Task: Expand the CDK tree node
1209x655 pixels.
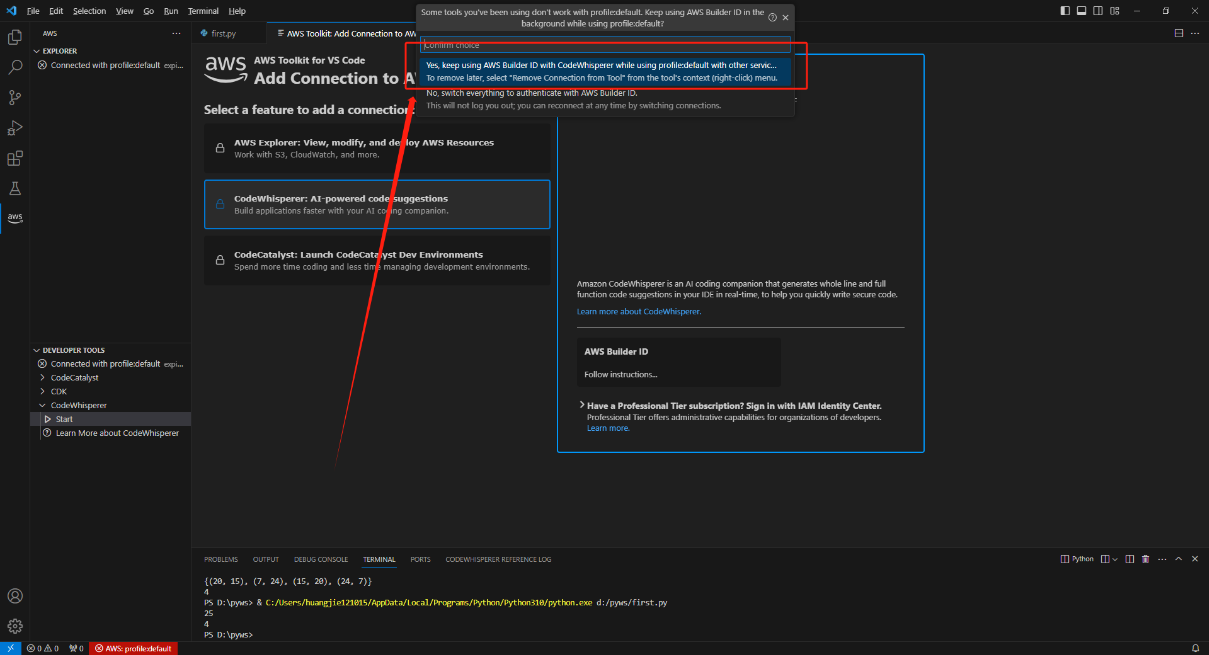Action: (42, 391)
